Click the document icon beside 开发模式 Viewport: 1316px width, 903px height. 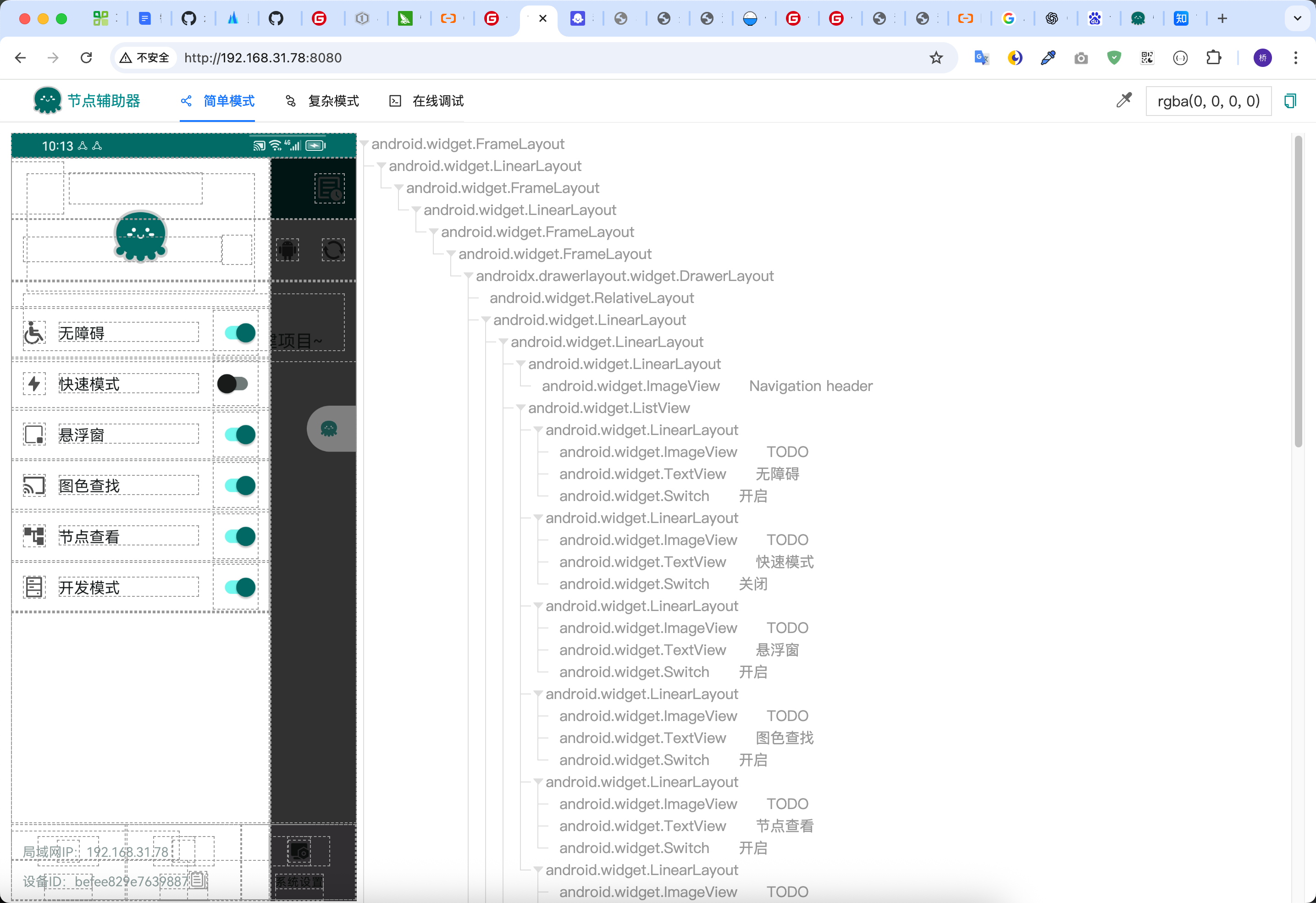[34, 587]
